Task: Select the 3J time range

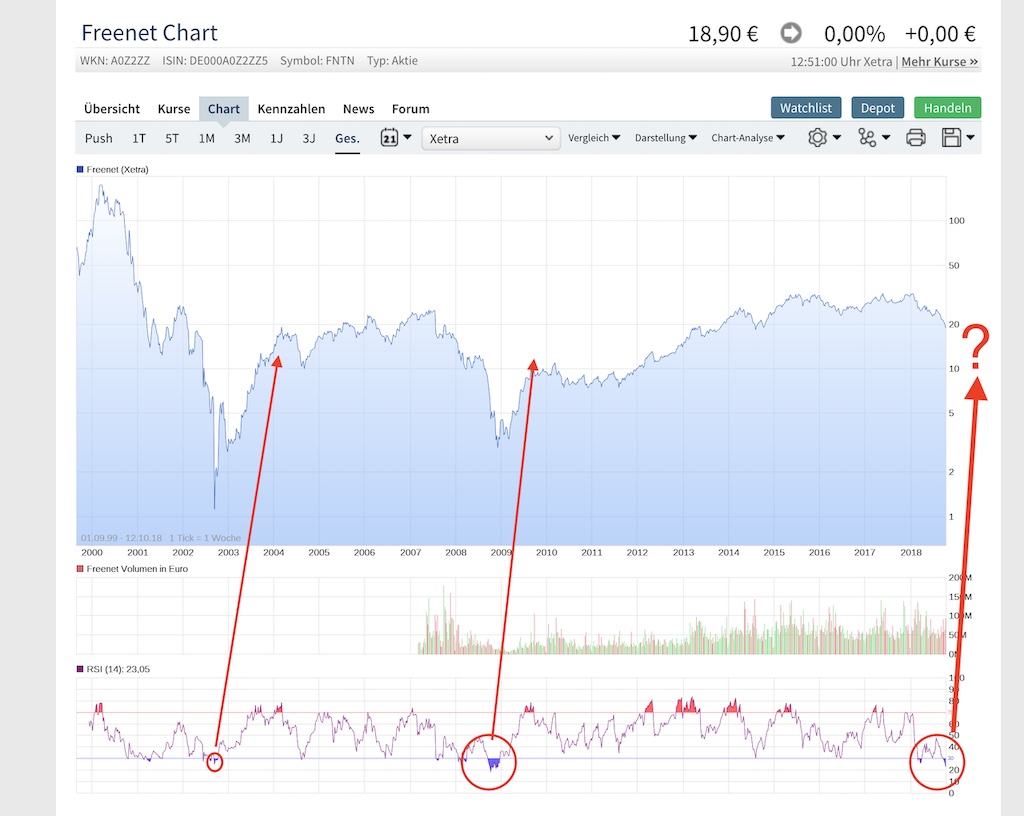Action: point(309,138)
